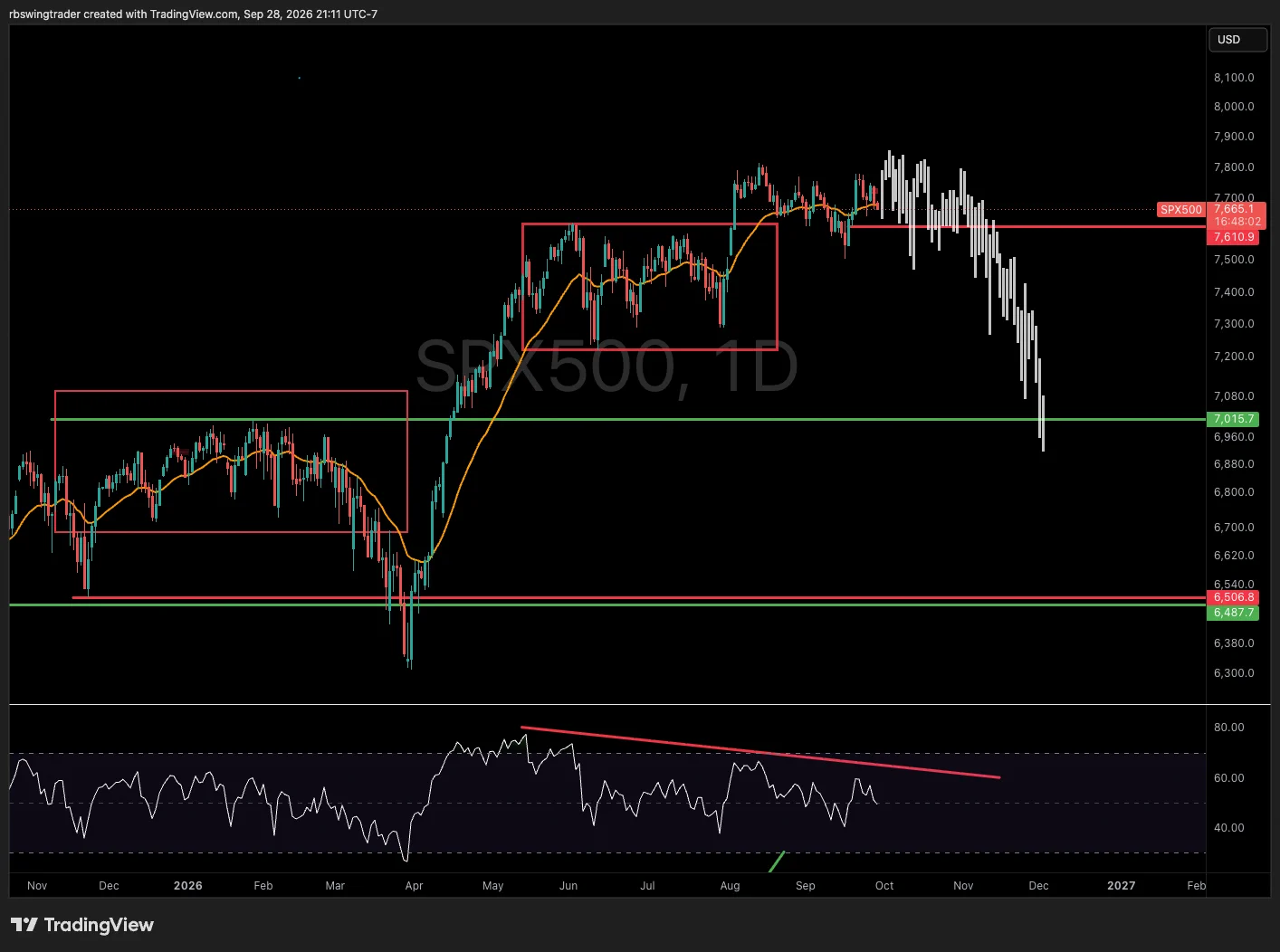The width and height of the screenshot is (1280, 952).
Task: Select the May label on time axis
Action: click(x=493, y=886)
